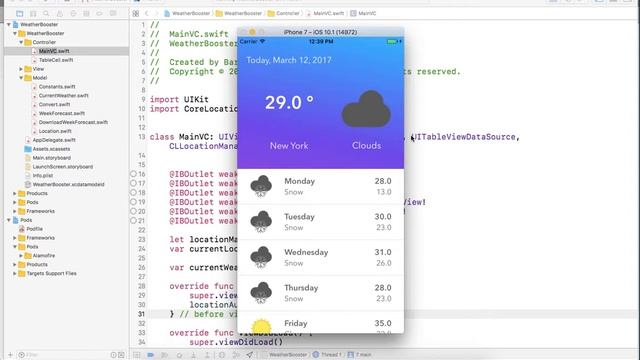
Task: Toggle breakpoints activation in debug bar
Action: [151, 355]
